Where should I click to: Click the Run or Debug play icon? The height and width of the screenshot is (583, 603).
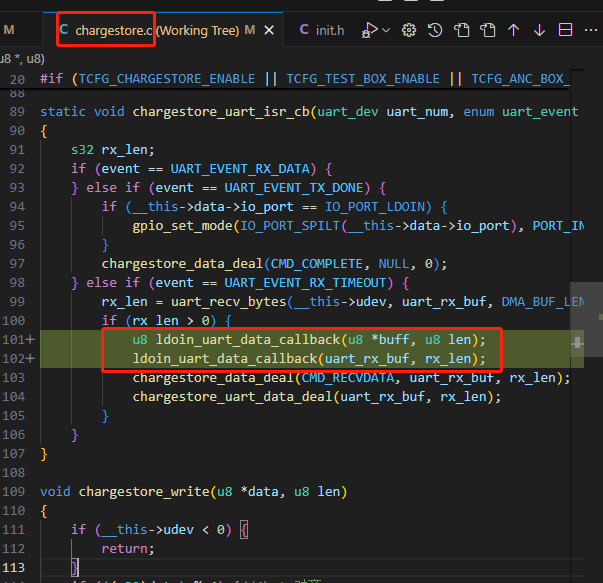point(370,30)
